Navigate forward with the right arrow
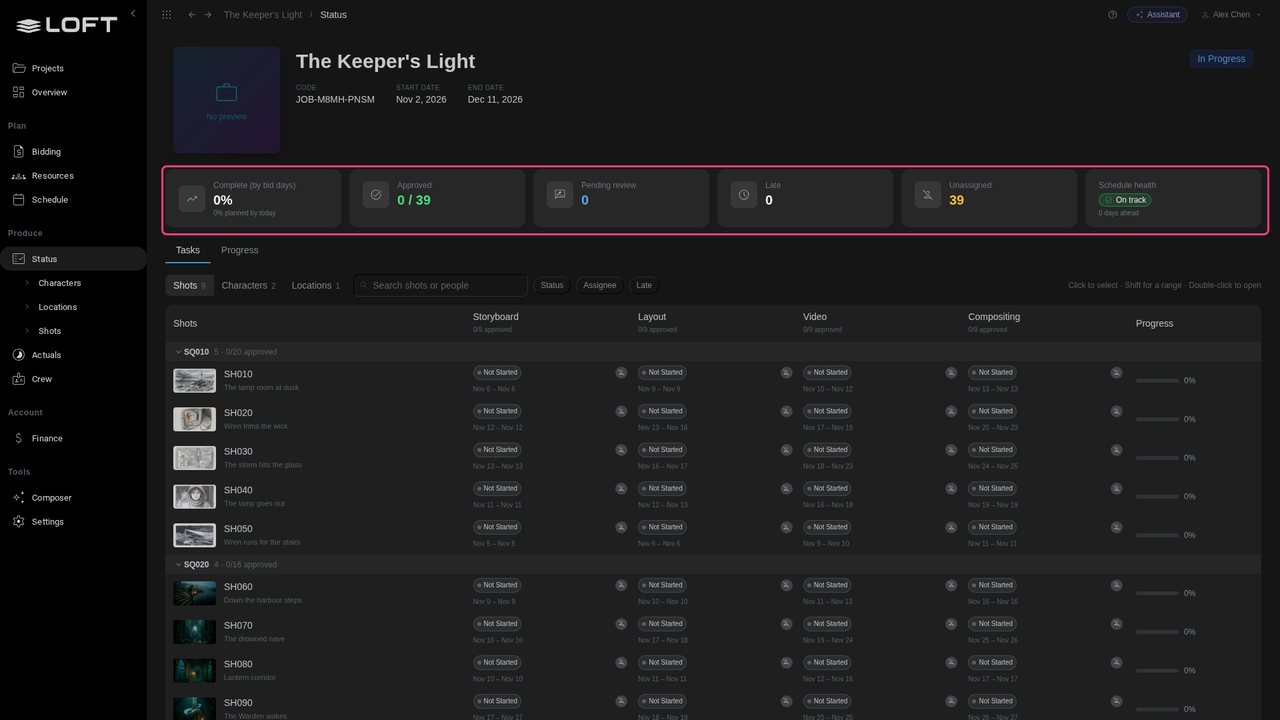Viewport: 1280px width, 720px height. pyautogui.click(x=207, y=15)
